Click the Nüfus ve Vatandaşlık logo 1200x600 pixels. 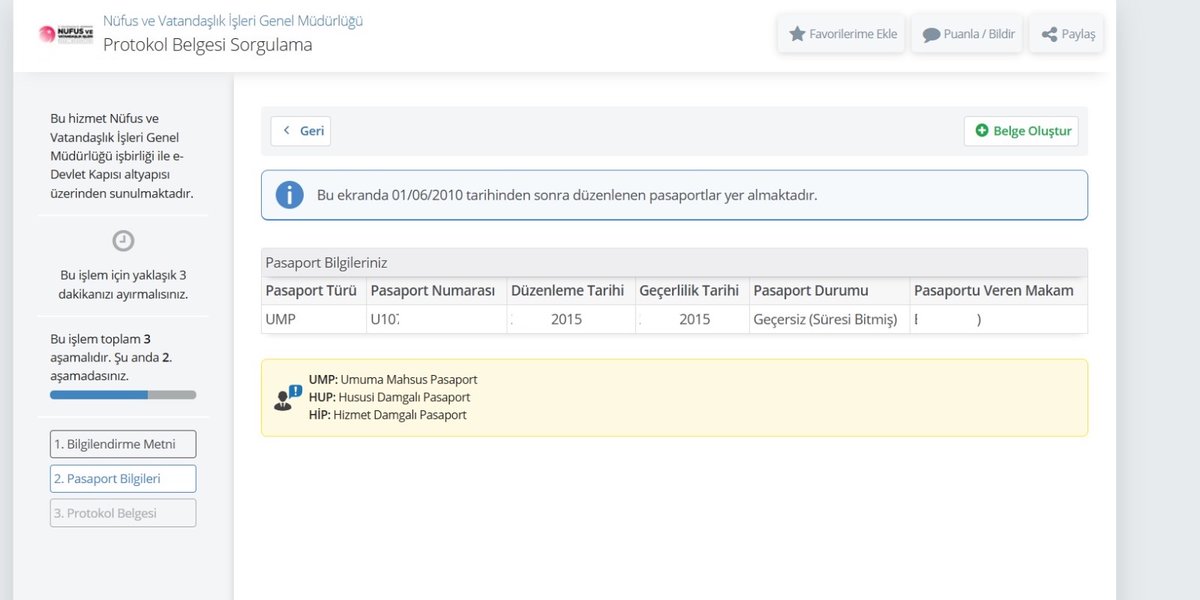[65, 34]
